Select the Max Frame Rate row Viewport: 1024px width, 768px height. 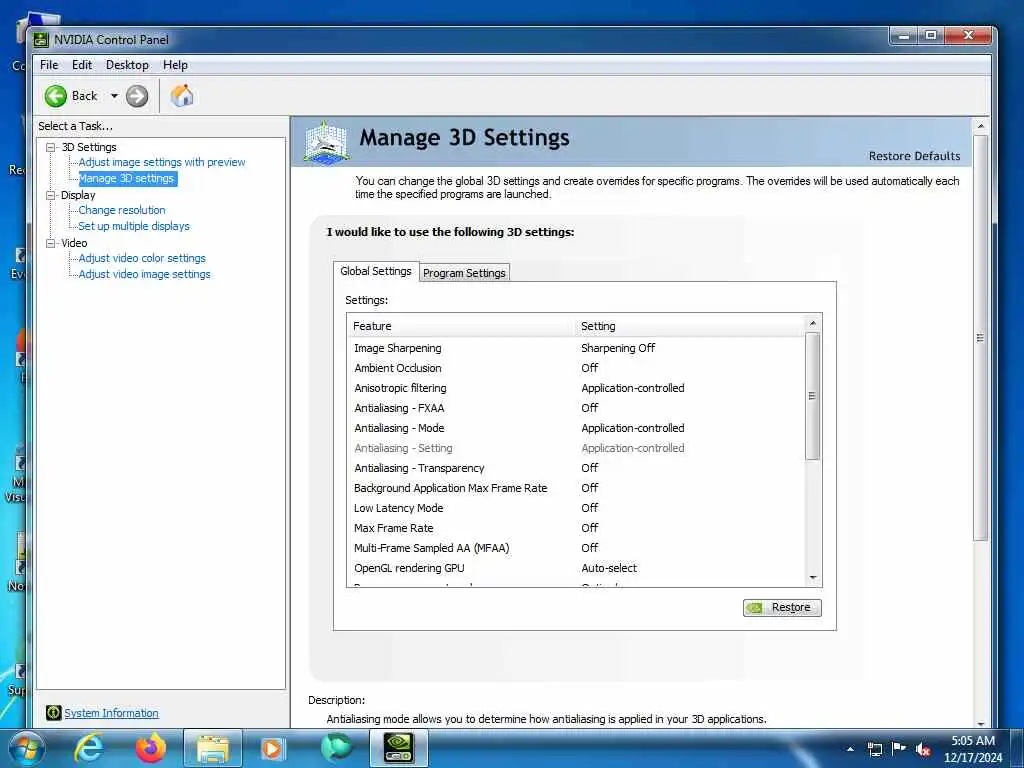tap(577, 528)
